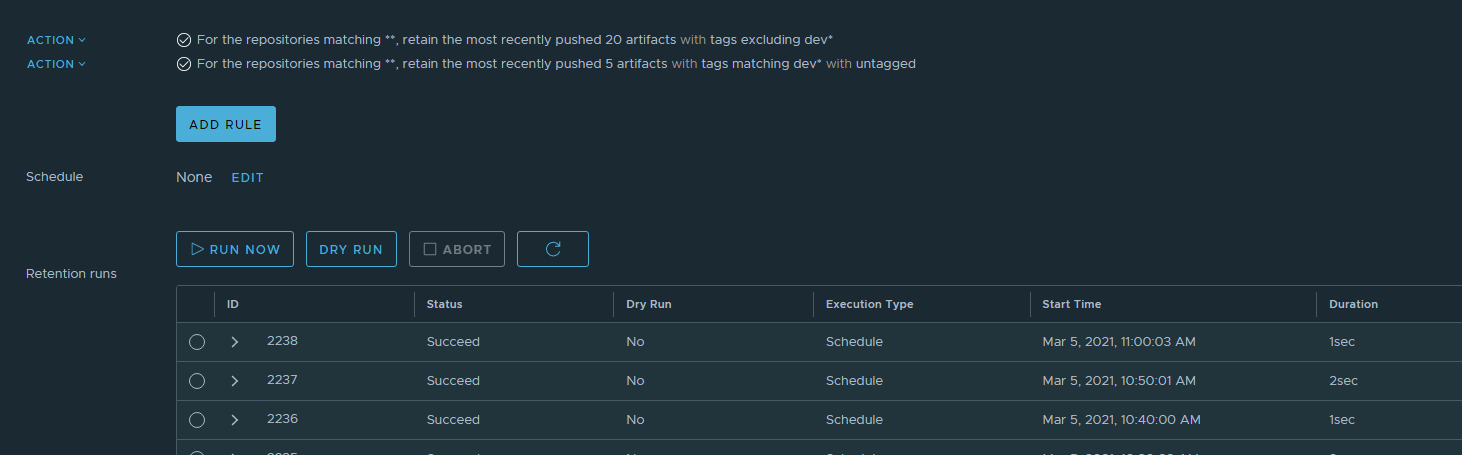Click the schedule value None
The width and height of the screenshot is (1462, 455).
pos(194,177)
